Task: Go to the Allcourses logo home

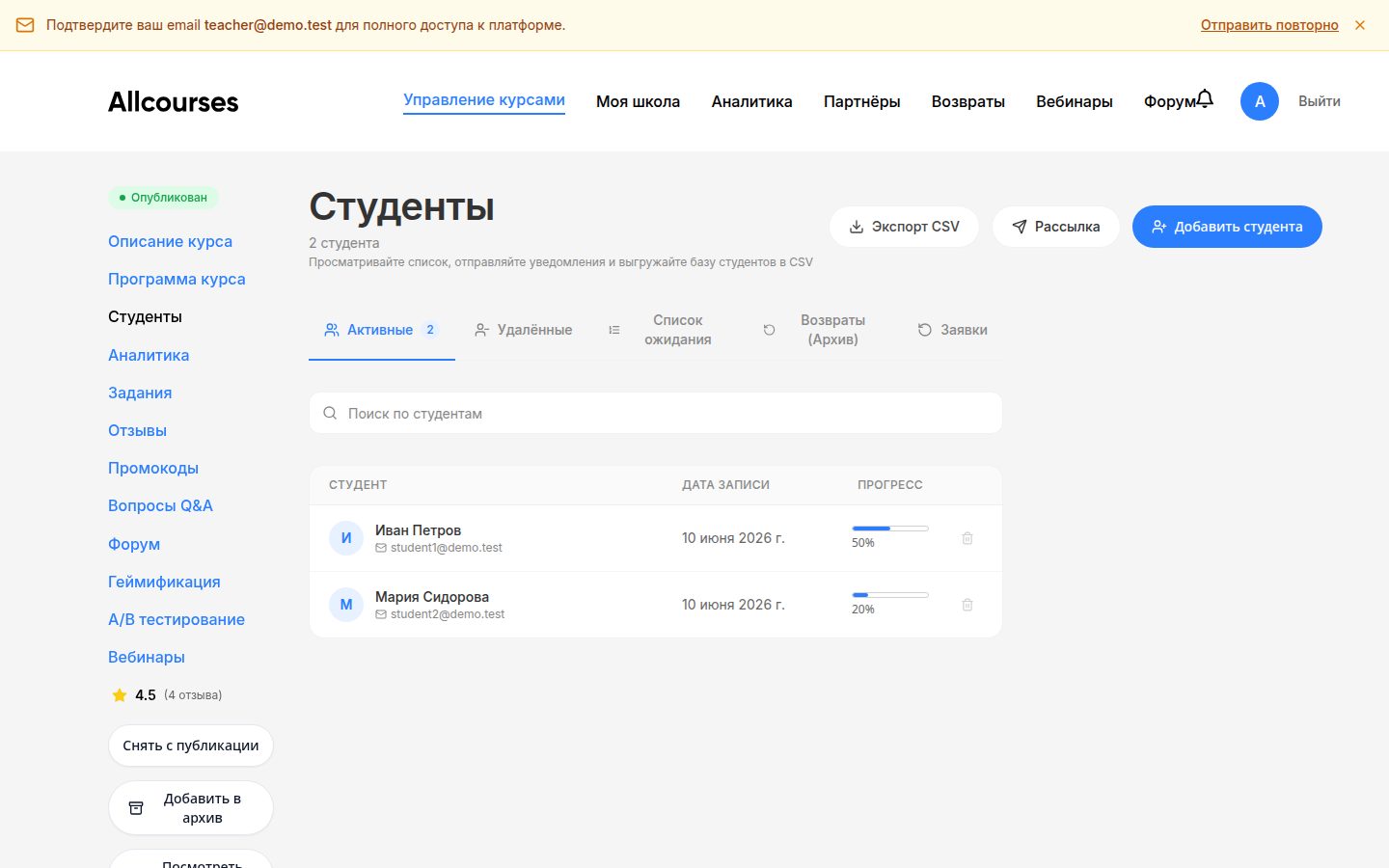Action: click(174, 101)
